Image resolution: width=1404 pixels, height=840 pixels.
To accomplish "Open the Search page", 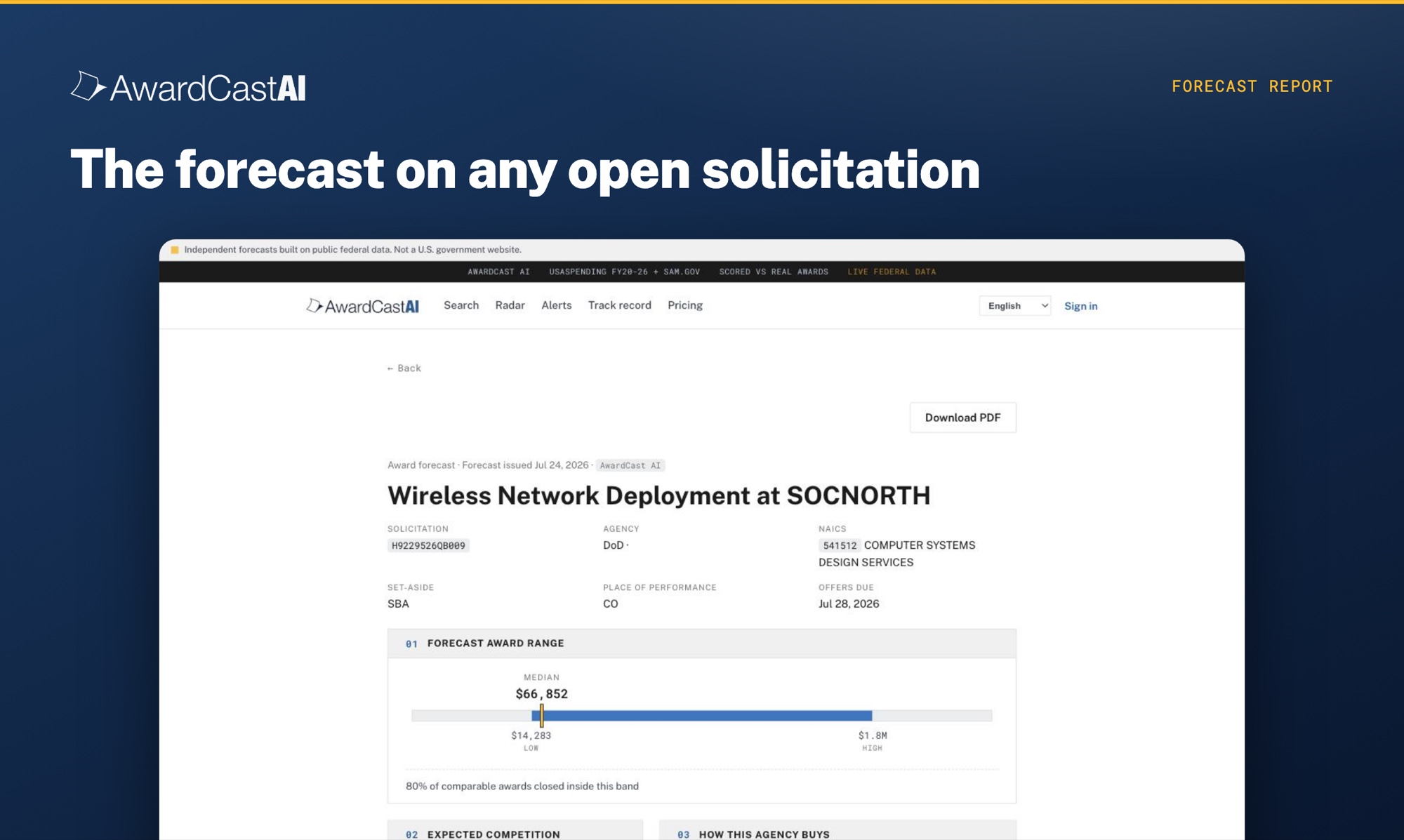I will click(x=461, y=305).
